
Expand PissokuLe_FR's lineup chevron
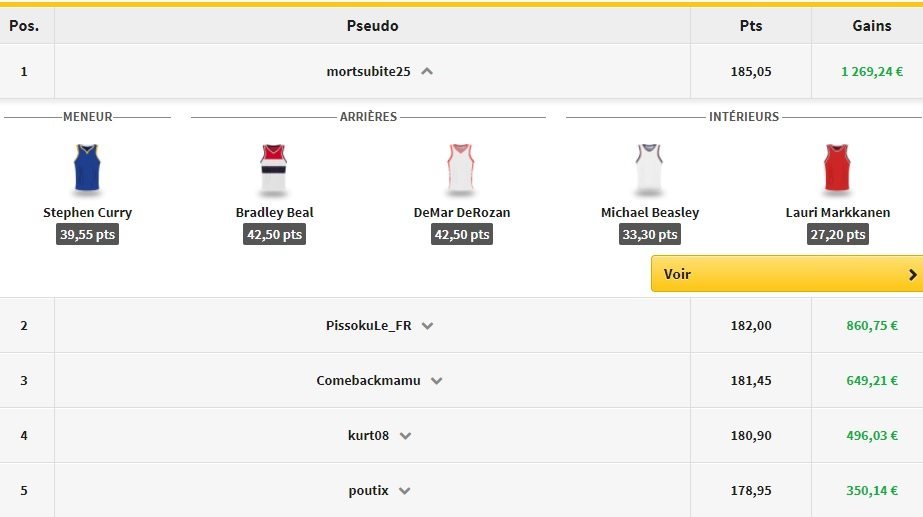coord(427,326)
